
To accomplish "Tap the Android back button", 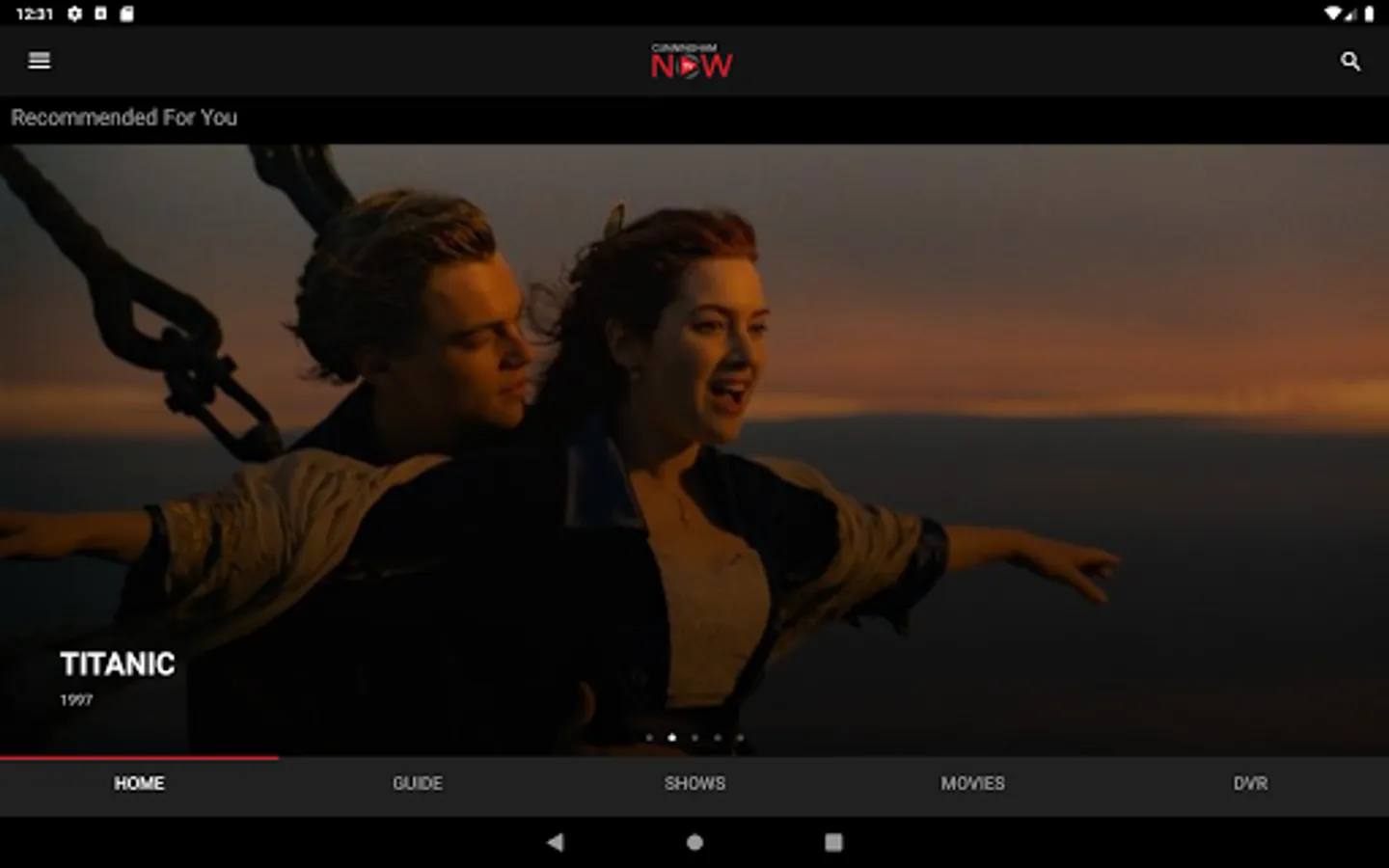I will [x=555, y=843].
